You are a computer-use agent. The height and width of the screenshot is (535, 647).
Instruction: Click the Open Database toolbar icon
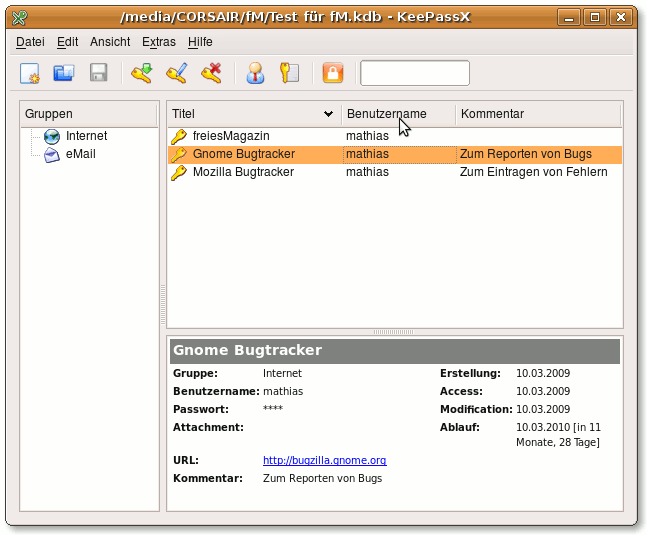tap(64, 73)
